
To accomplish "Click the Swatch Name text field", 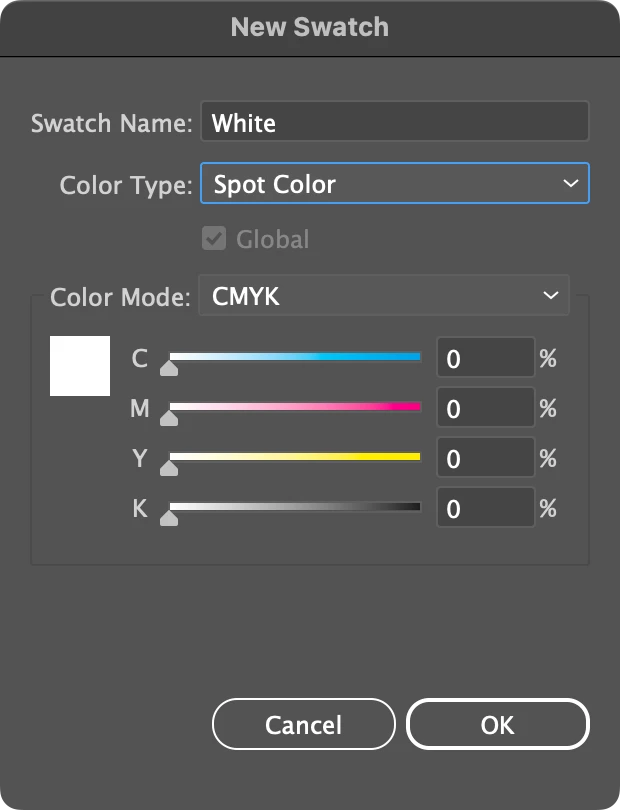I will point(394,123).
